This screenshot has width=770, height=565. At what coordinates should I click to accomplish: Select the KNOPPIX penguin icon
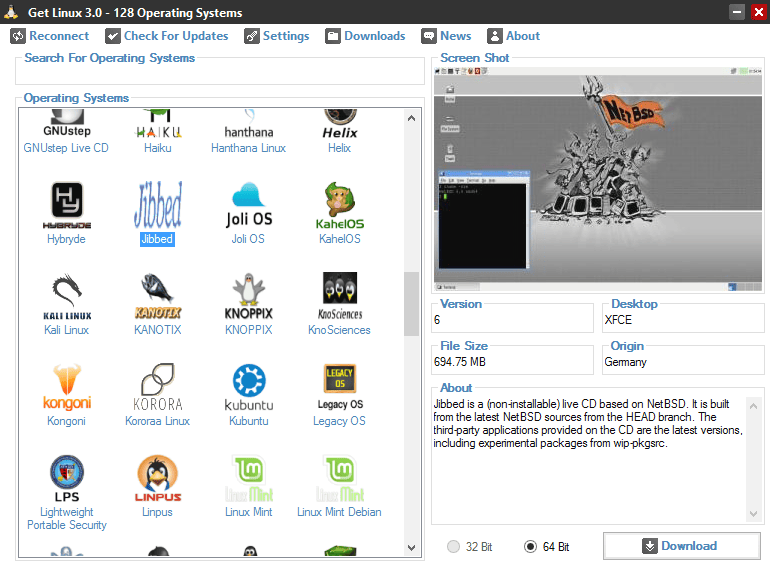248,296
